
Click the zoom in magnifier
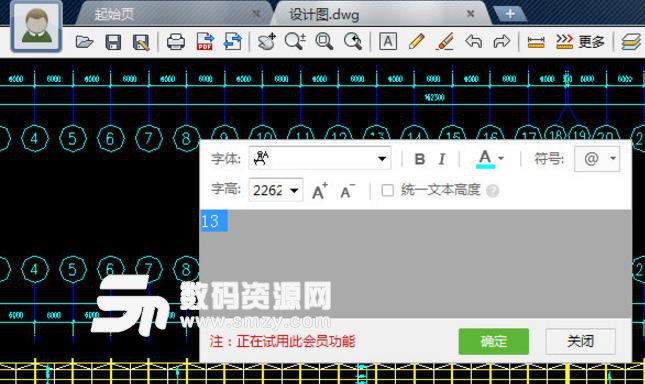tap(295, 42)
